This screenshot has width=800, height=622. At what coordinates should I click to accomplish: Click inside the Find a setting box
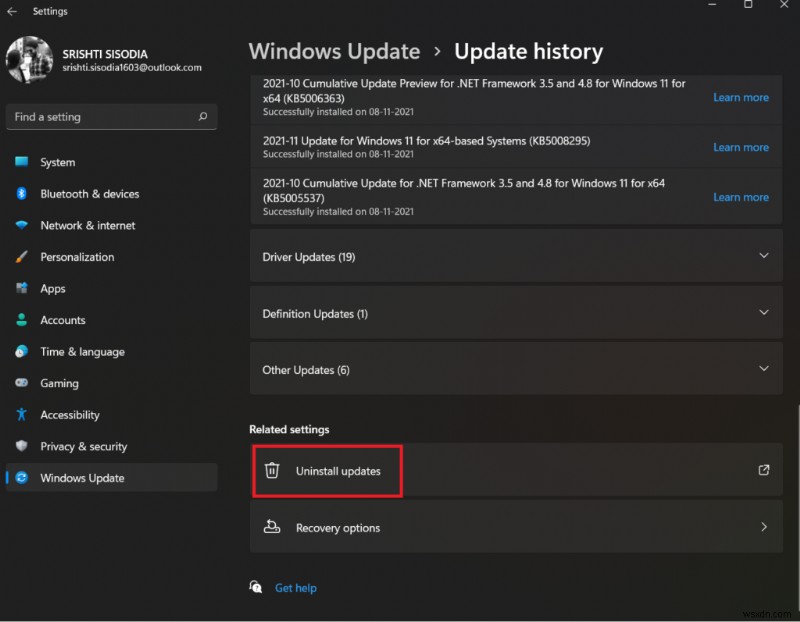[111, 117]
